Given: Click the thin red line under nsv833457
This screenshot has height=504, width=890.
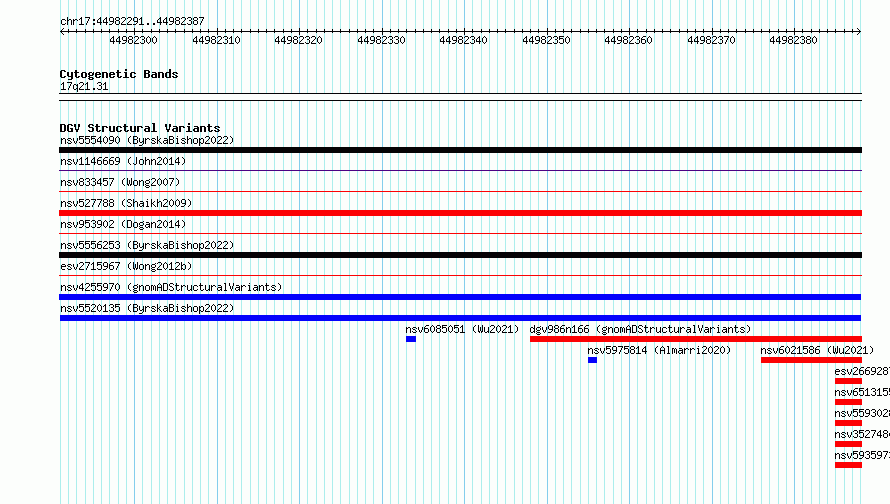Looking at the screenshot, I should [x=460, y=191].
